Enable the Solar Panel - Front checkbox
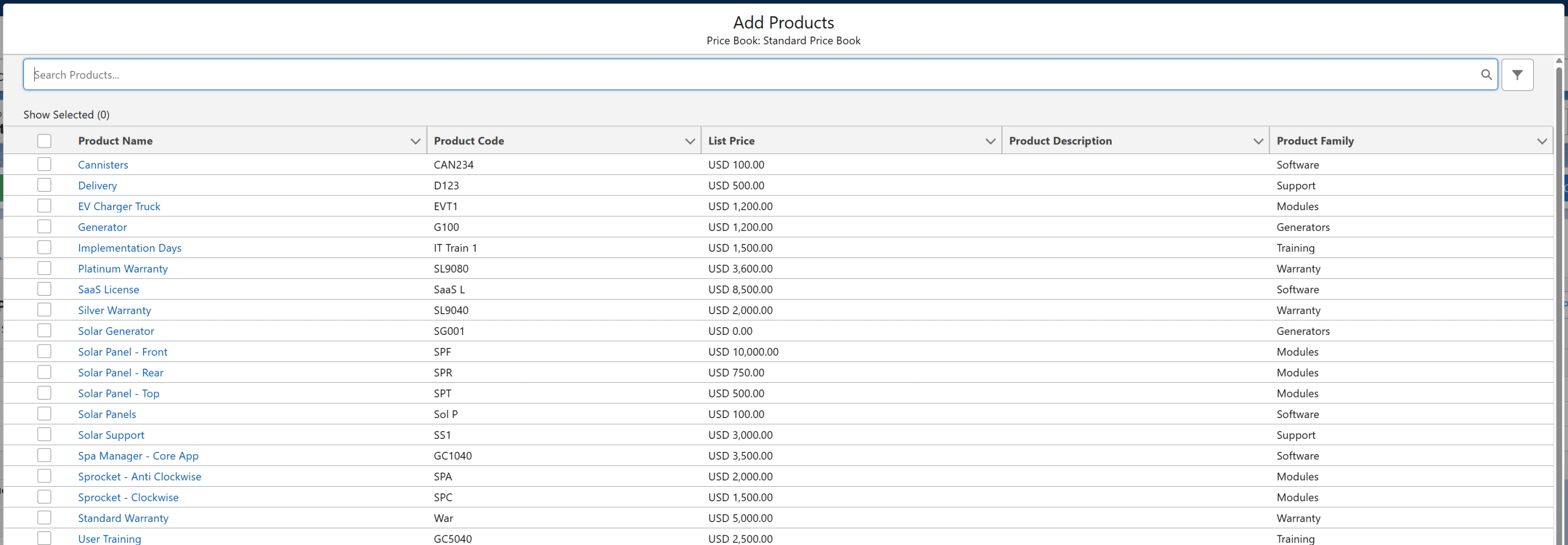This screenshot has width=1568, height=545. point(44,351)
